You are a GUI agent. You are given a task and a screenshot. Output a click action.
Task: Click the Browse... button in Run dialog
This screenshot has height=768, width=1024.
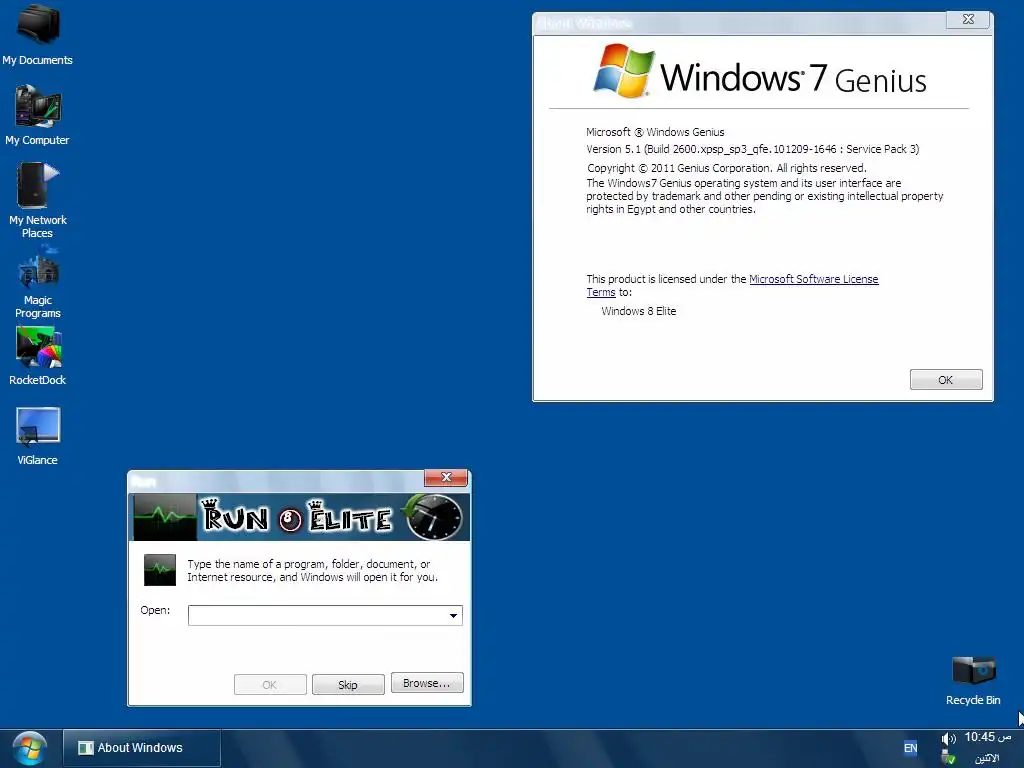click(x=427, y=682)
